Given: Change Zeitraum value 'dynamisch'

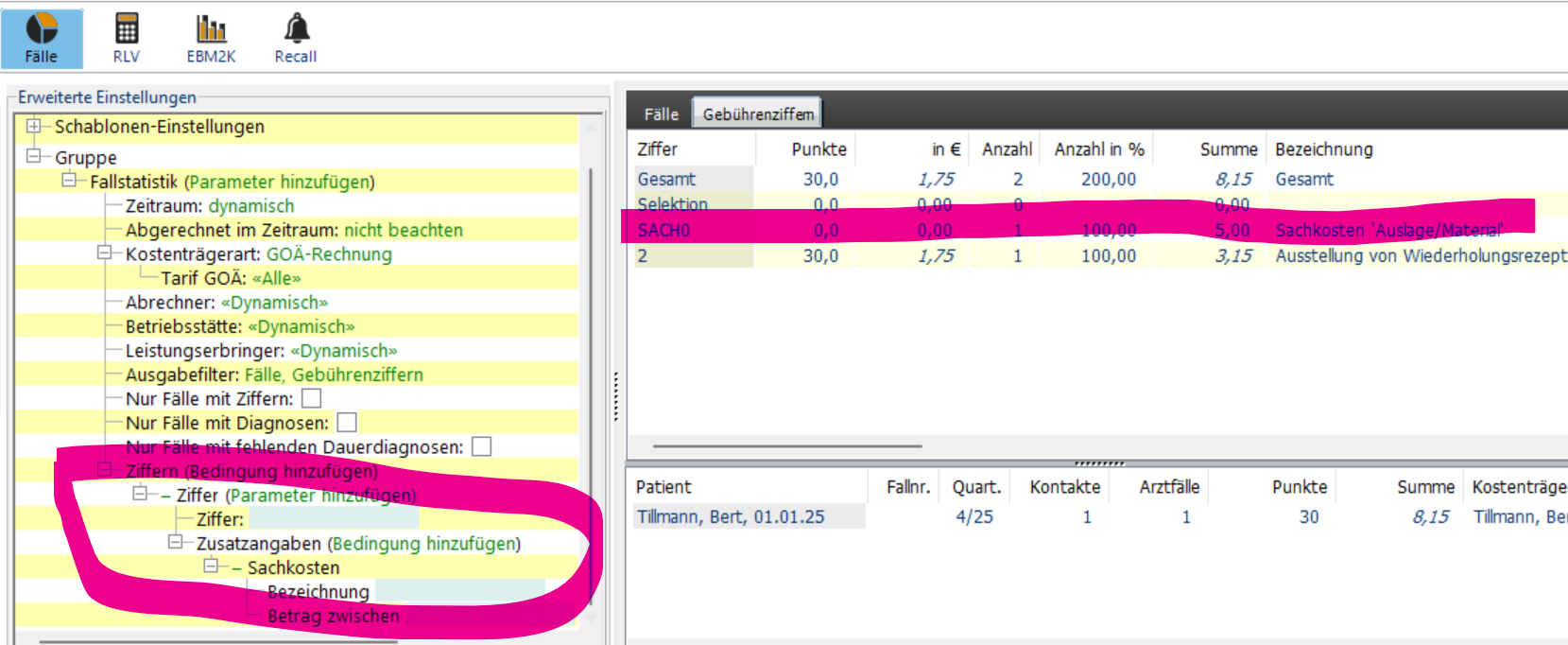Looking at the screenshot, I should coord(251,206).
